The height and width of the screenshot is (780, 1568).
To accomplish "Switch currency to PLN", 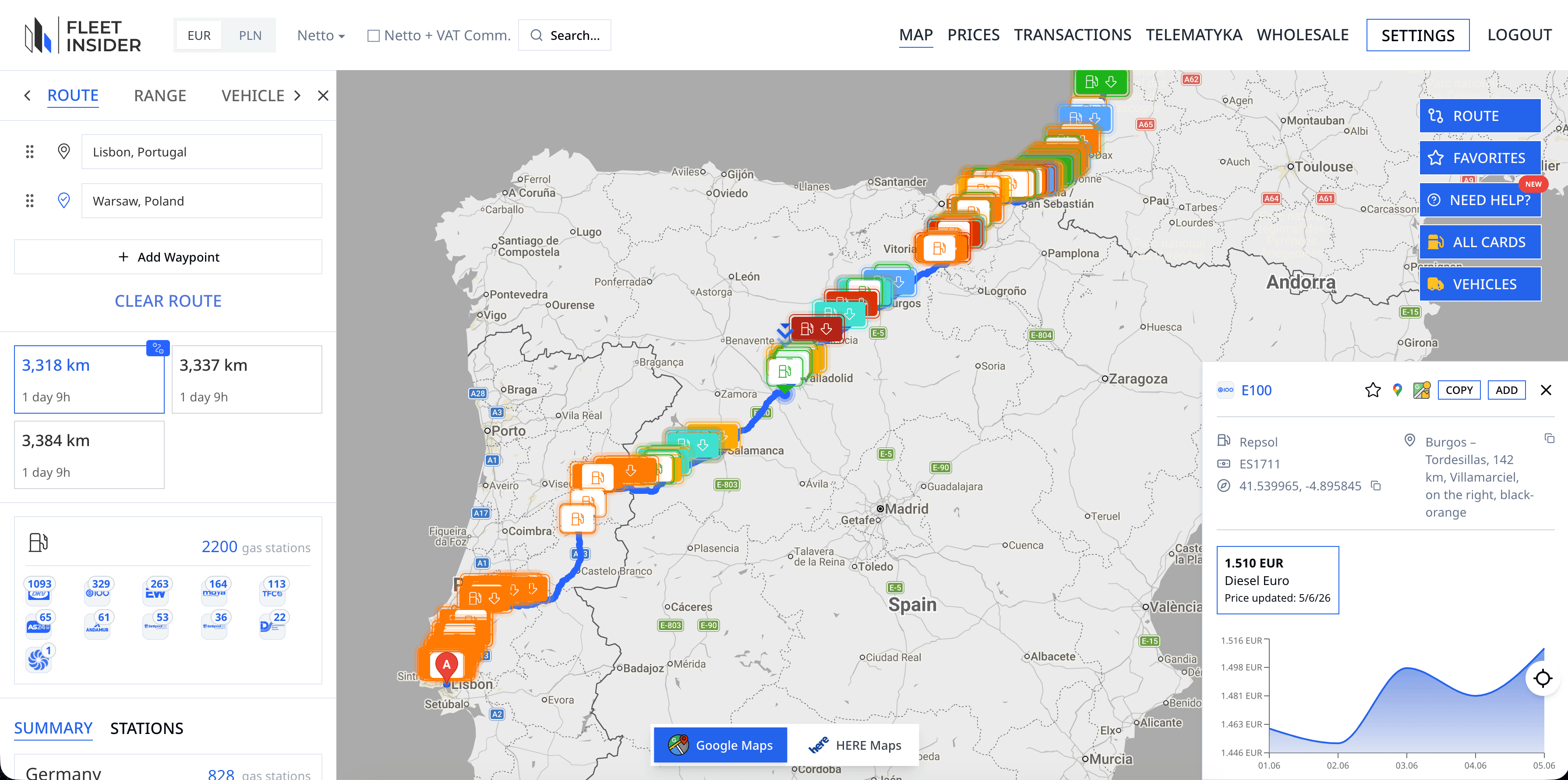I will pyautogui.click(x=250, y=35).
